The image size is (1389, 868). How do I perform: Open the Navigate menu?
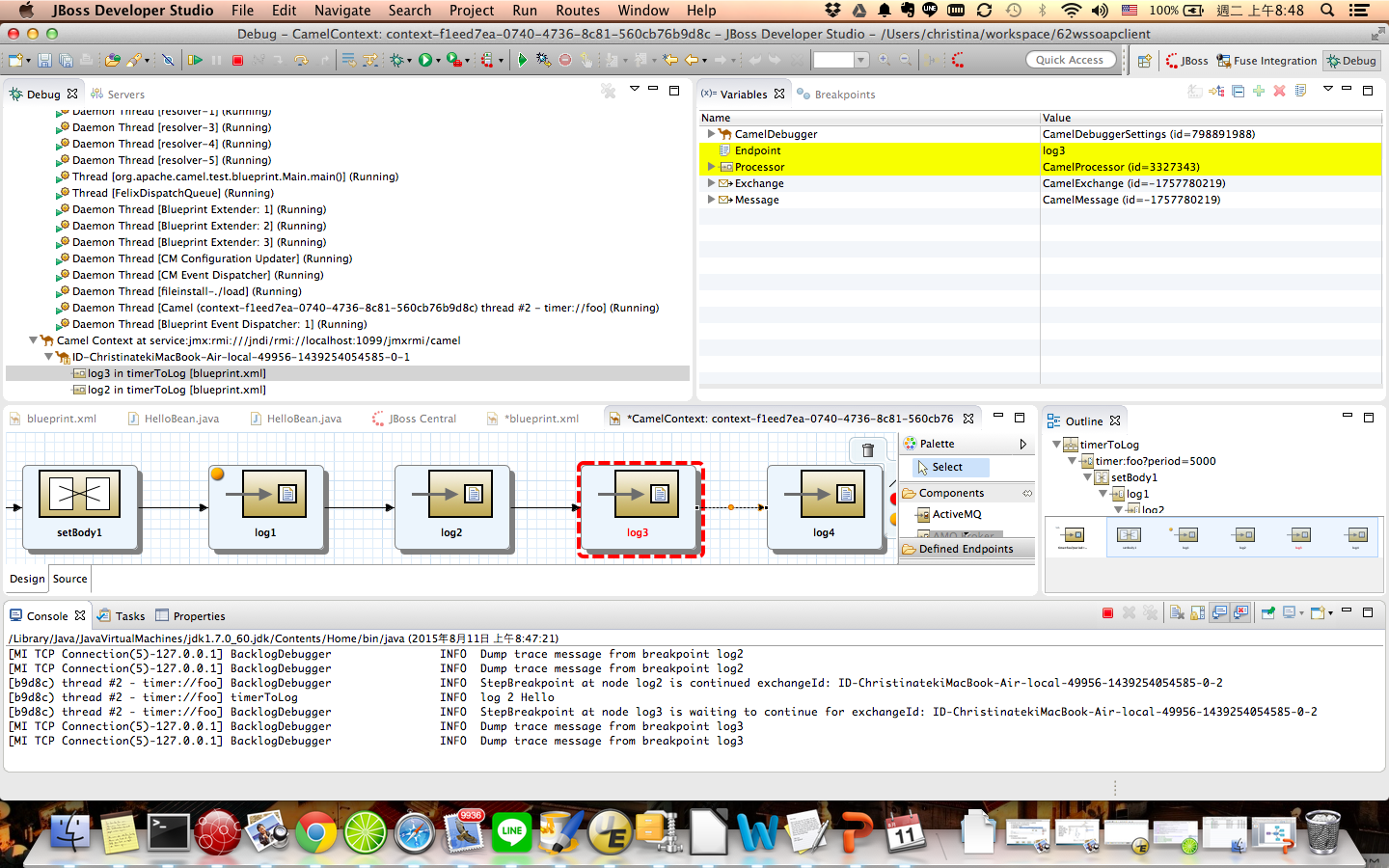[342, 11]
